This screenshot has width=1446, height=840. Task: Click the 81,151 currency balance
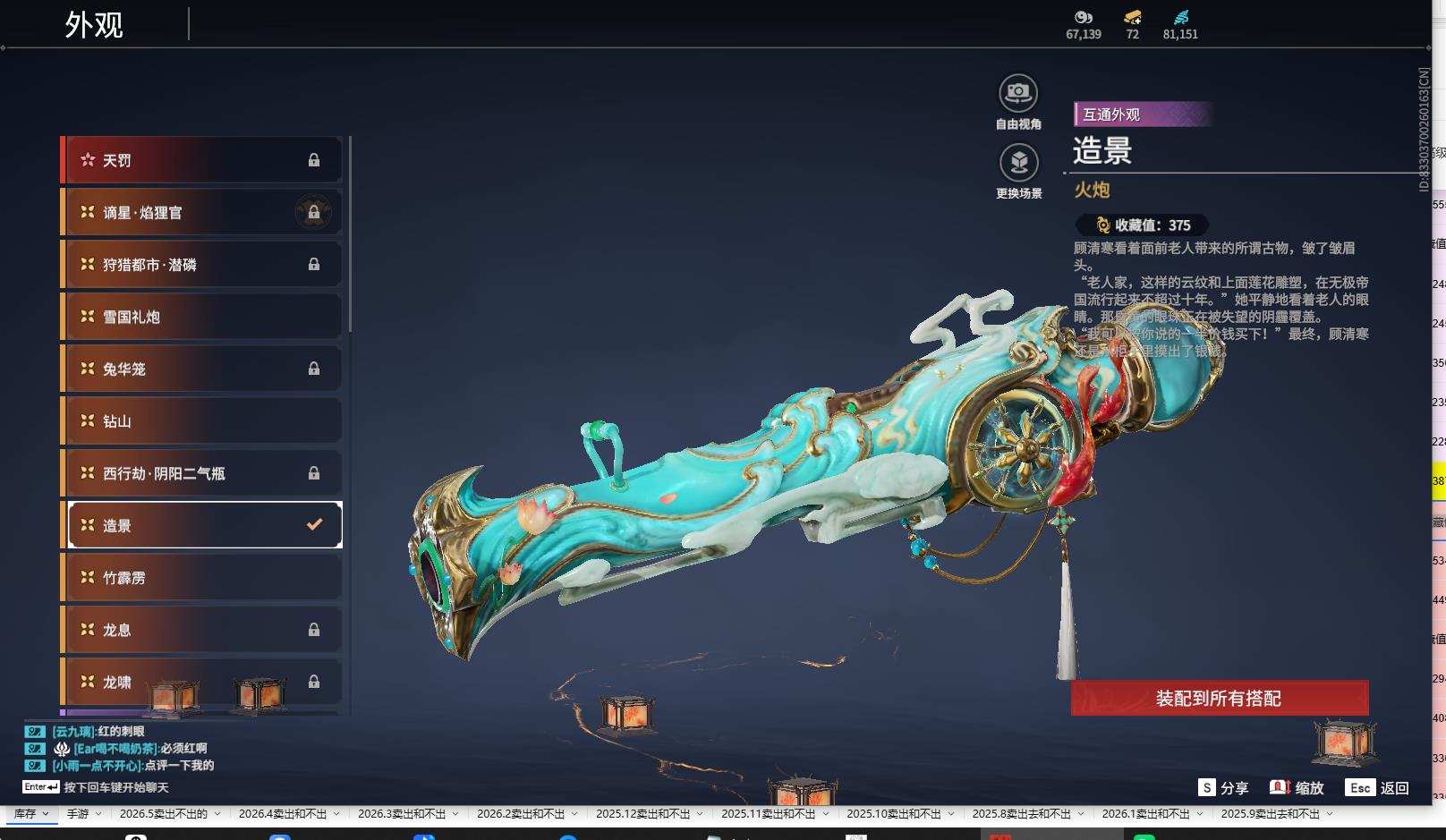click(x=1180, y=34)
